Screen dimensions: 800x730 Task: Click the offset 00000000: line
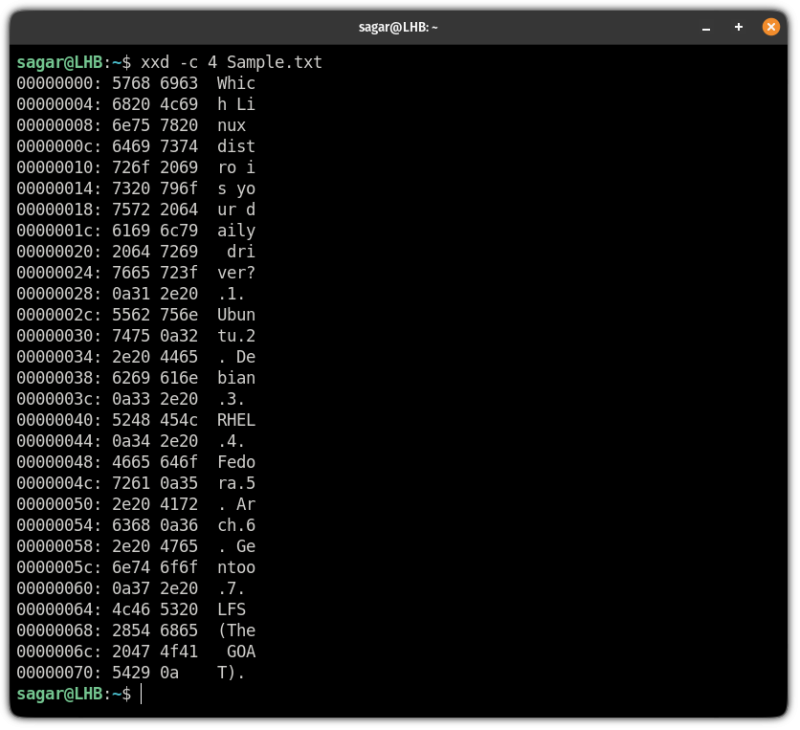pyautogui.click(x=136, y=84)
